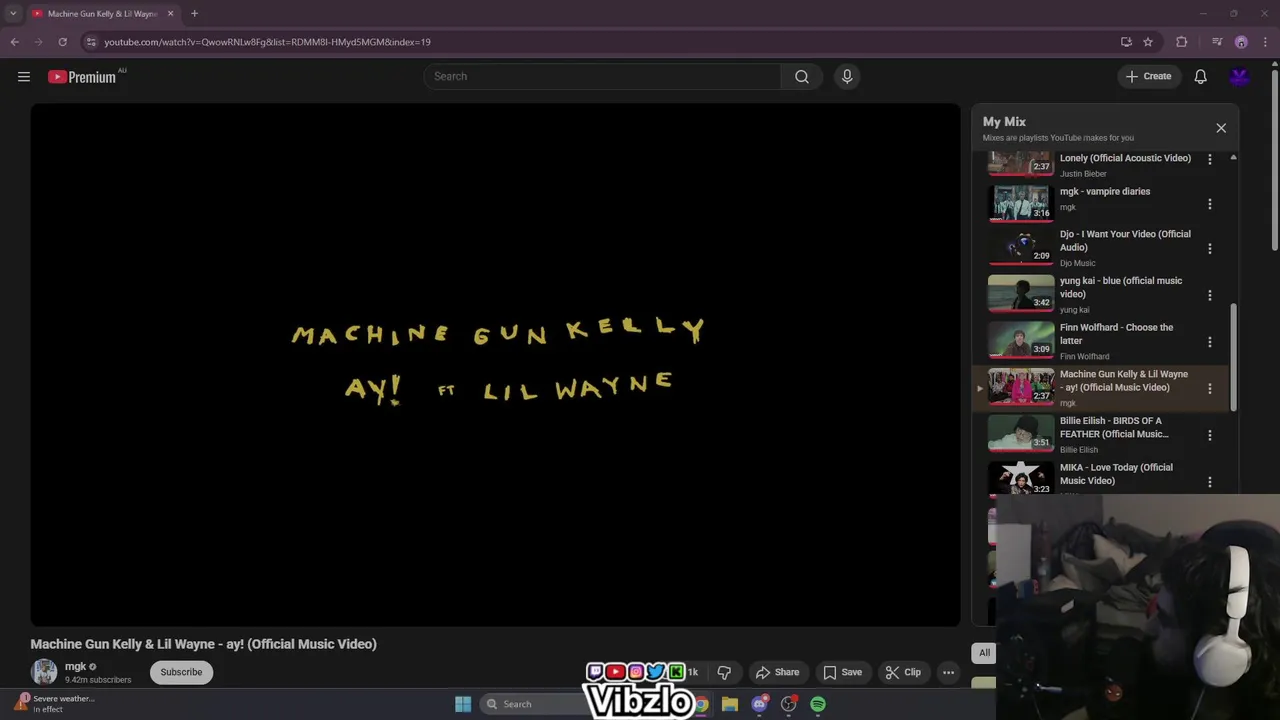This screenshot has height=720, width=1280.
Task: Open options for Machine Gun Kelly ay! playlist item
Action: (1209, 389)
